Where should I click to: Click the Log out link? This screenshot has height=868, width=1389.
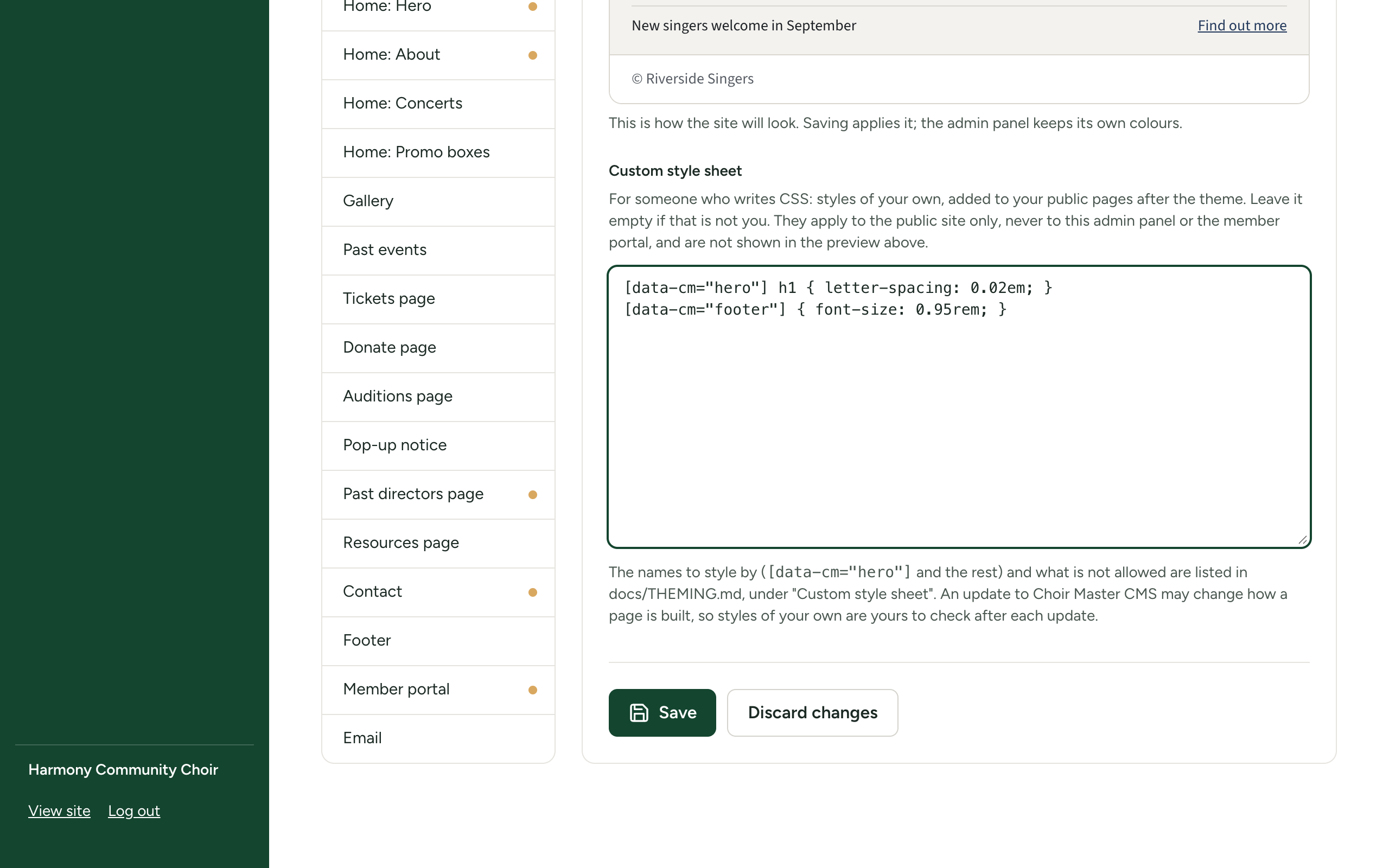point(133,810)
